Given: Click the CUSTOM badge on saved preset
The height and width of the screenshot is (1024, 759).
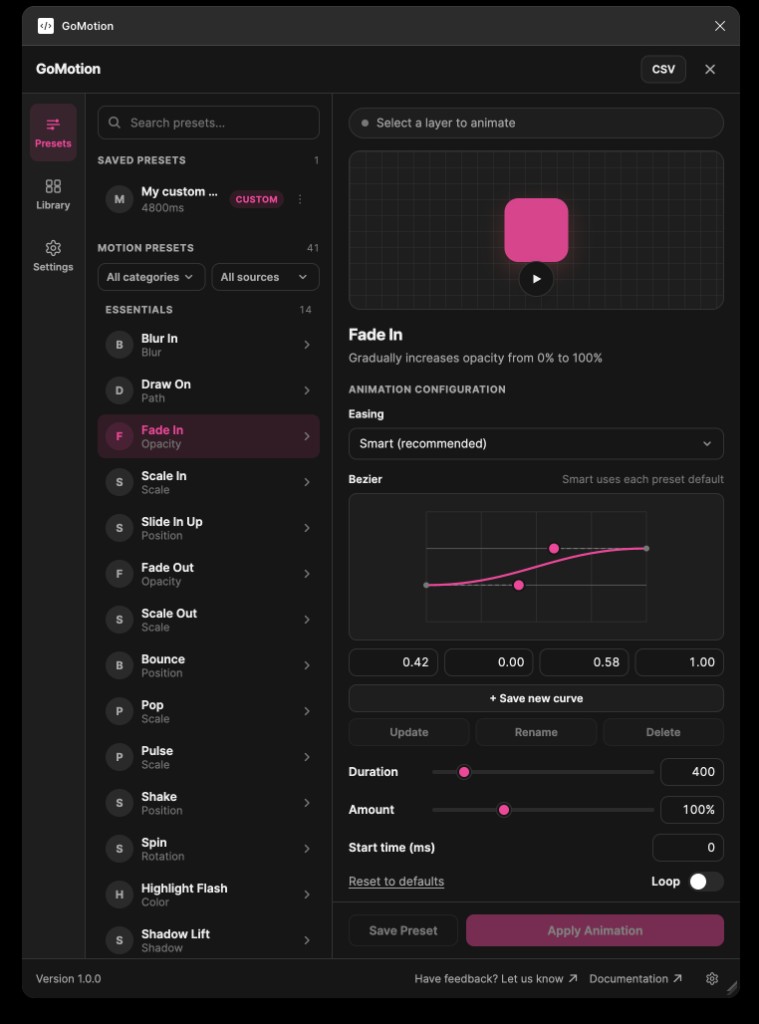Looking at the screenshot, I should pyautogui.click(x=256, y=199).
